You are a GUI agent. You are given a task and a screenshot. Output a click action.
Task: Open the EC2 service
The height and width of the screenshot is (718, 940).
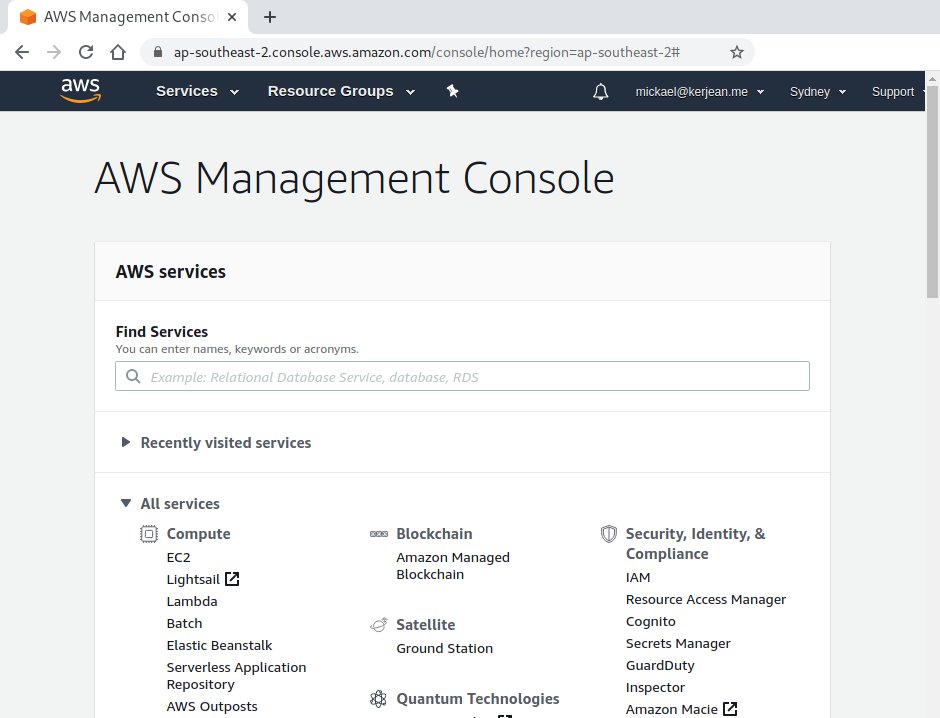coord(179,557)
